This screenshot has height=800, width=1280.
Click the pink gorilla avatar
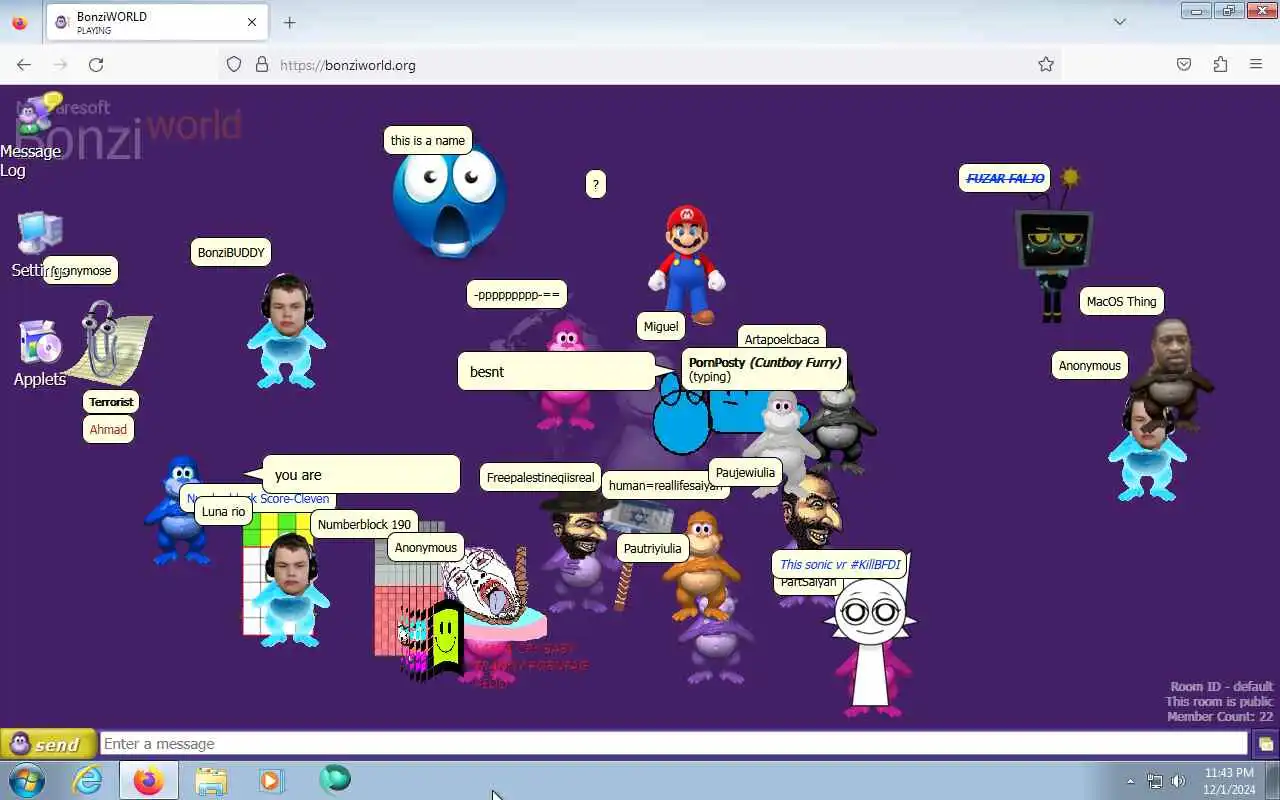coord(567,376)
